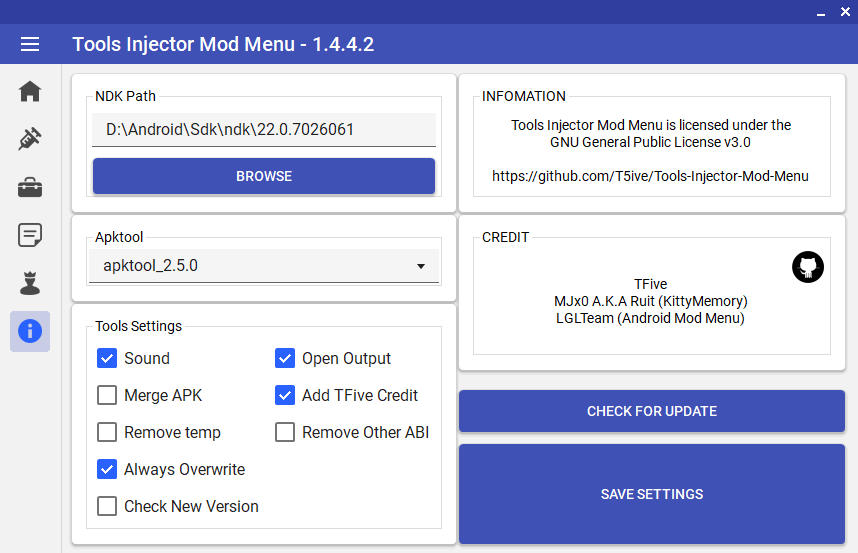Click the 'TFive' credit text
Viewport: 858px width, 553px height.
click(651, 284)
